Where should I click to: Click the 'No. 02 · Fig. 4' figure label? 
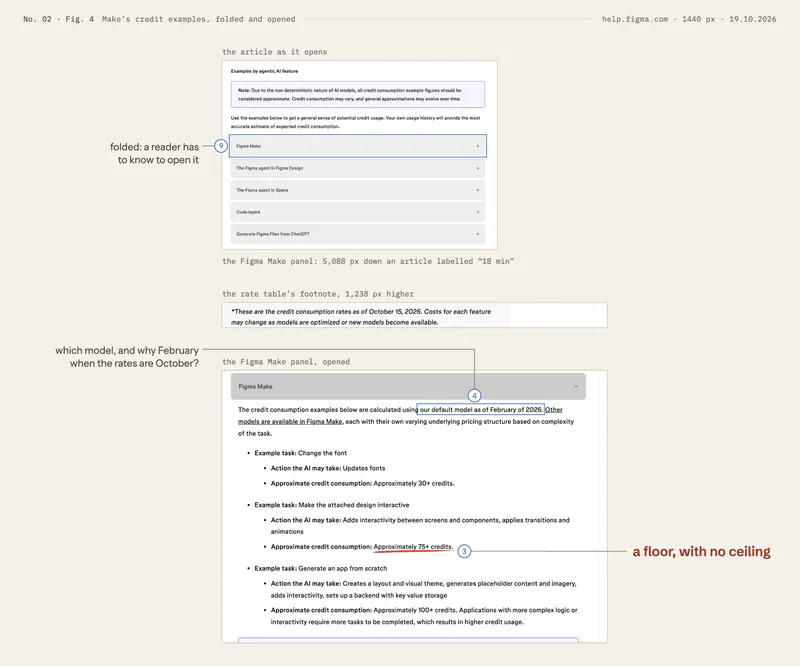[x=59, y=19]
